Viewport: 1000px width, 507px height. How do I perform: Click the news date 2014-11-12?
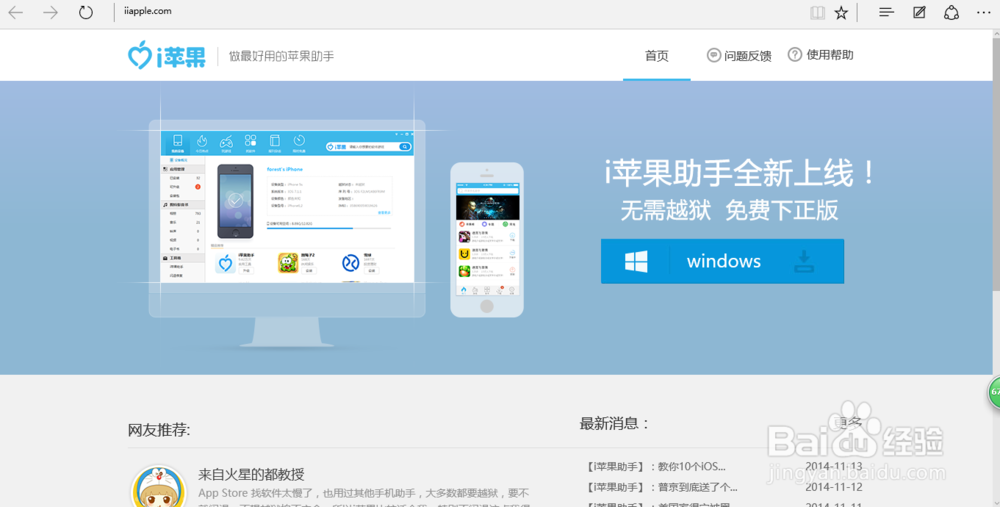click(x=834, y=487)
